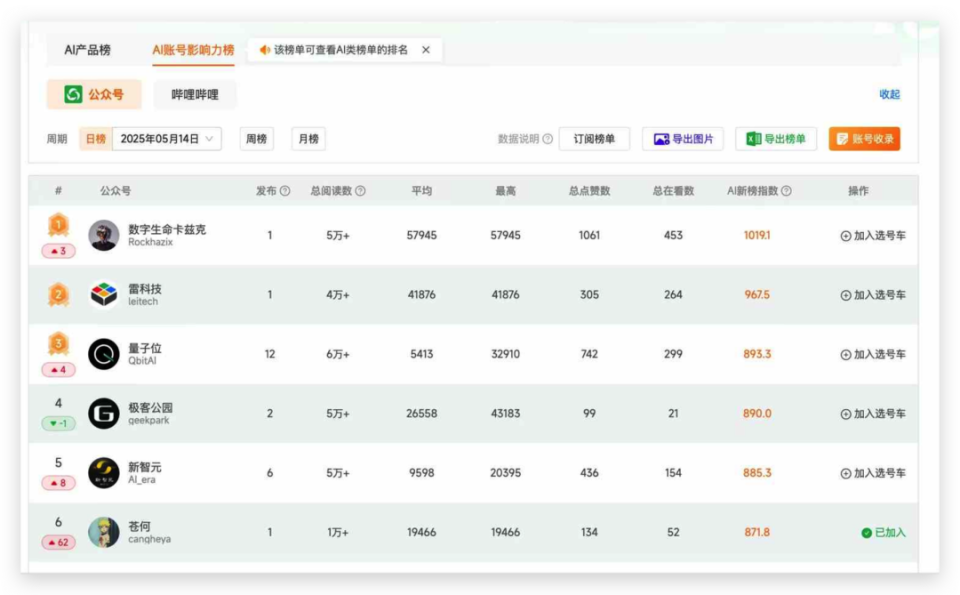
Task: Click the geekpark account ID text
Action: [x=149, y=421]
